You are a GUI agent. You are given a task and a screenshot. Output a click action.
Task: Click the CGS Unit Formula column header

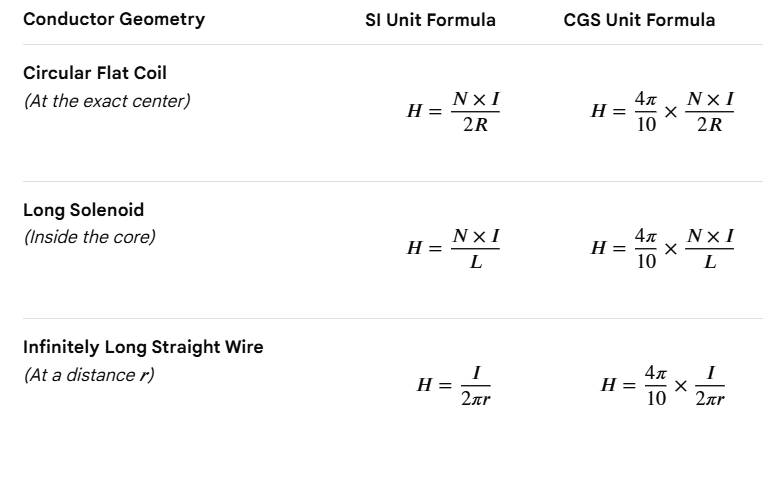coord(639,20)
